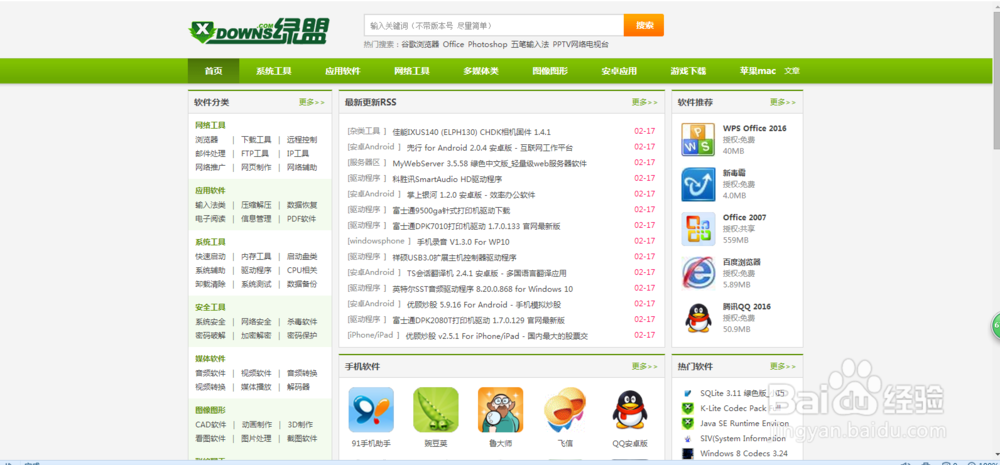Image resolution: width=1000 pixels, height=465 pixels.
Task: Focus the keyword search input box
Action: click(494, 26)
